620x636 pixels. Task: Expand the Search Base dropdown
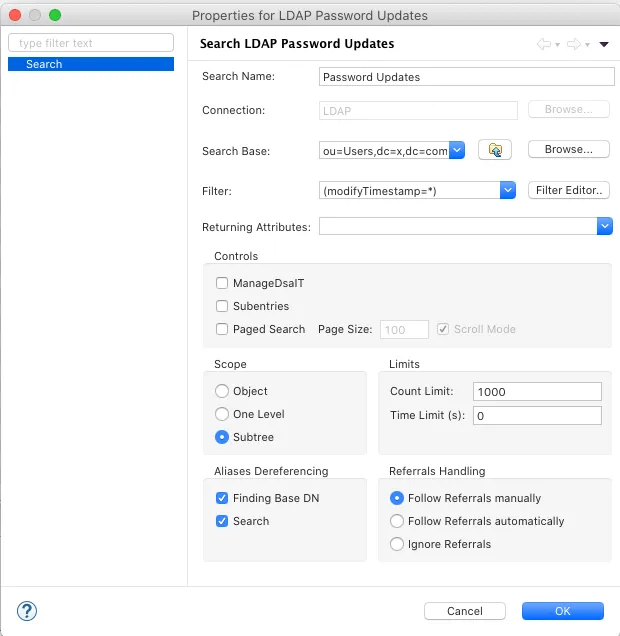pyautogui.click(x=457, y=150)
